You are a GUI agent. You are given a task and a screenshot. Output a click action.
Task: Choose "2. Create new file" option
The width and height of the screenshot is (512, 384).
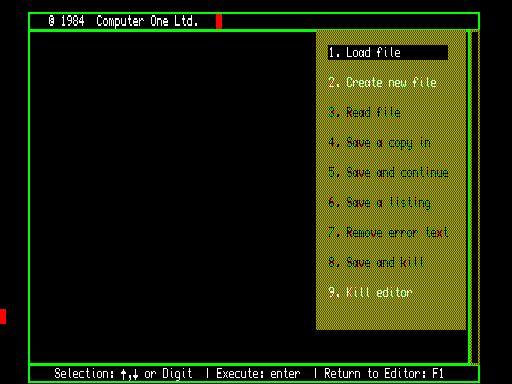pos(382,82)
